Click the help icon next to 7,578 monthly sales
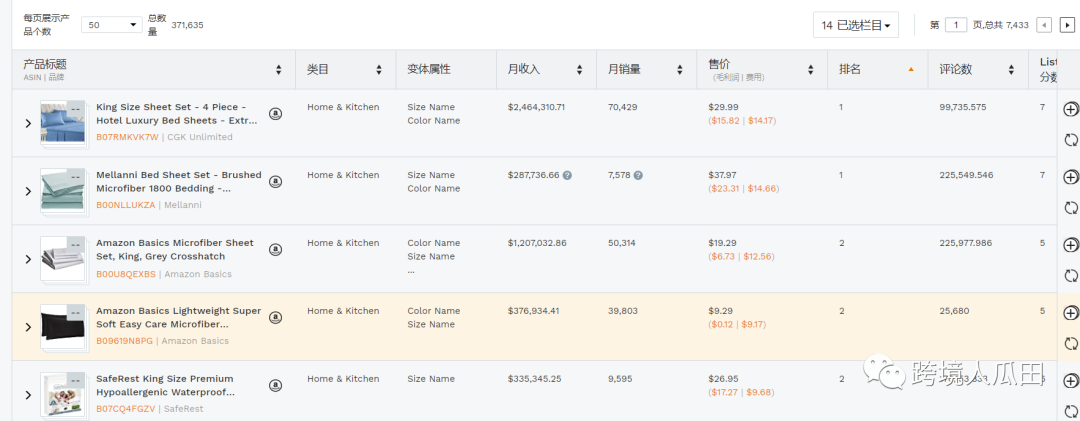This screenshot has width=1080, height=421. (x=638, y=175)
